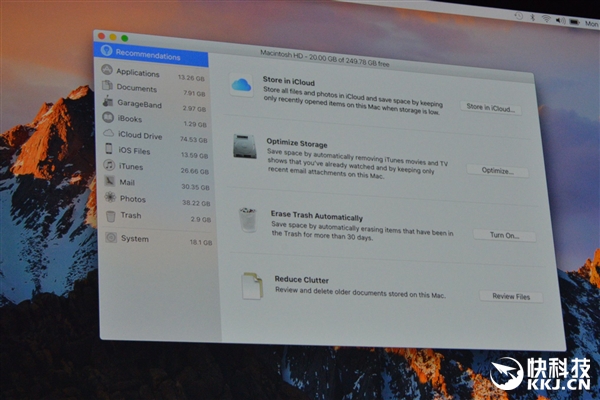Click the Macintosh HD window title text
The width and height of the screenshot is (600, 400).
click(x=324, y=59)
